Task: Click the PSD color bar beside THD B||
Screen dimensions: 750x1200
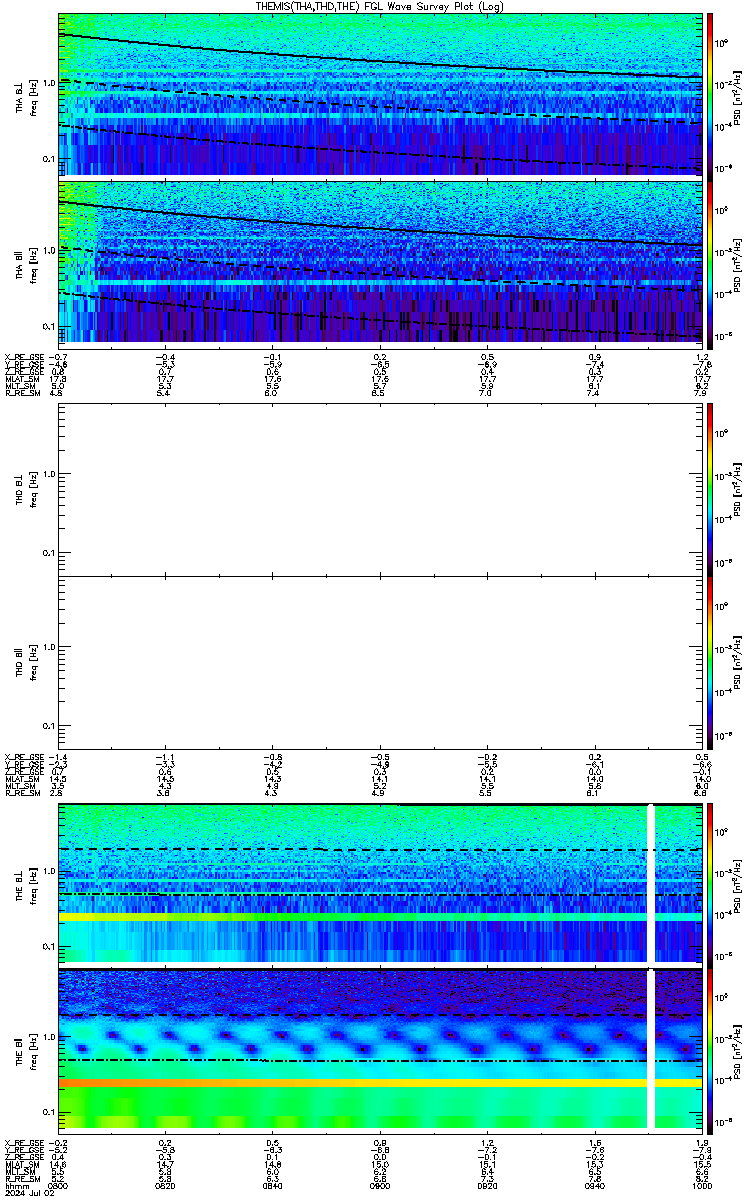Action: pyautogui.click(x=710, y=661)
